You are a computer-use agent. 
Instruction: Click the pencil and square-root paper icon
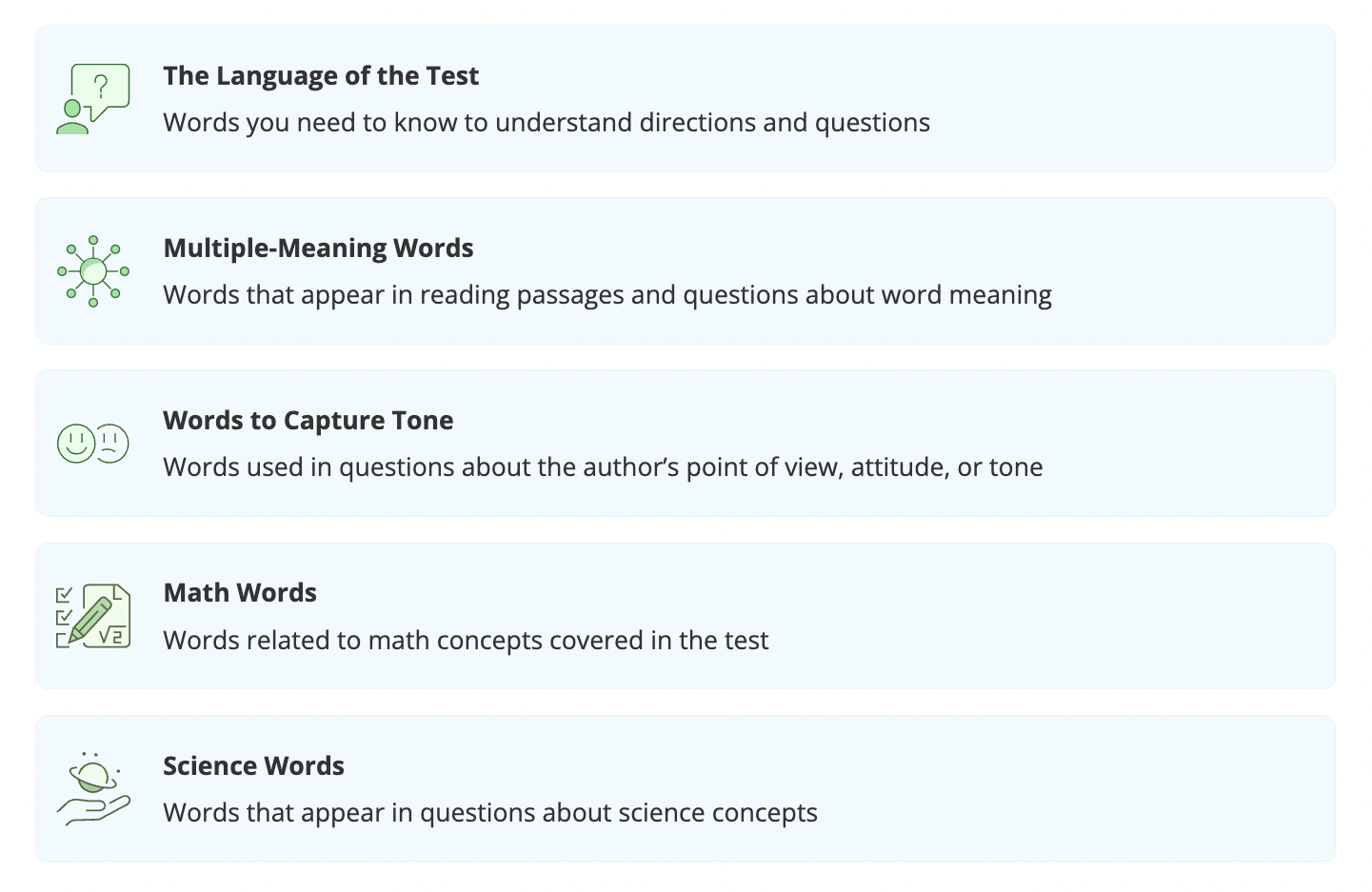(x=93, y=616)
